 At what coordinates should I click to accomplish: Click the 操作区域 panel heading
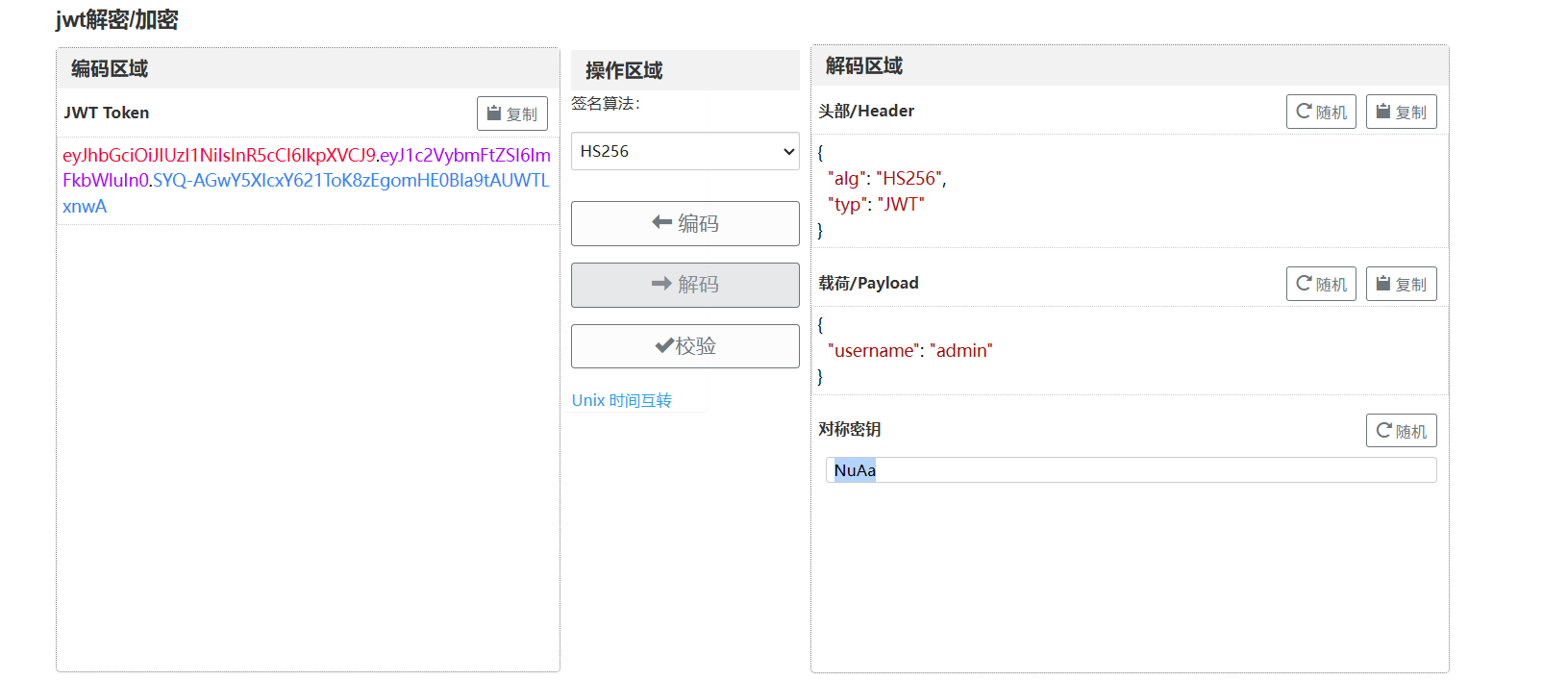tap(624, 71)
